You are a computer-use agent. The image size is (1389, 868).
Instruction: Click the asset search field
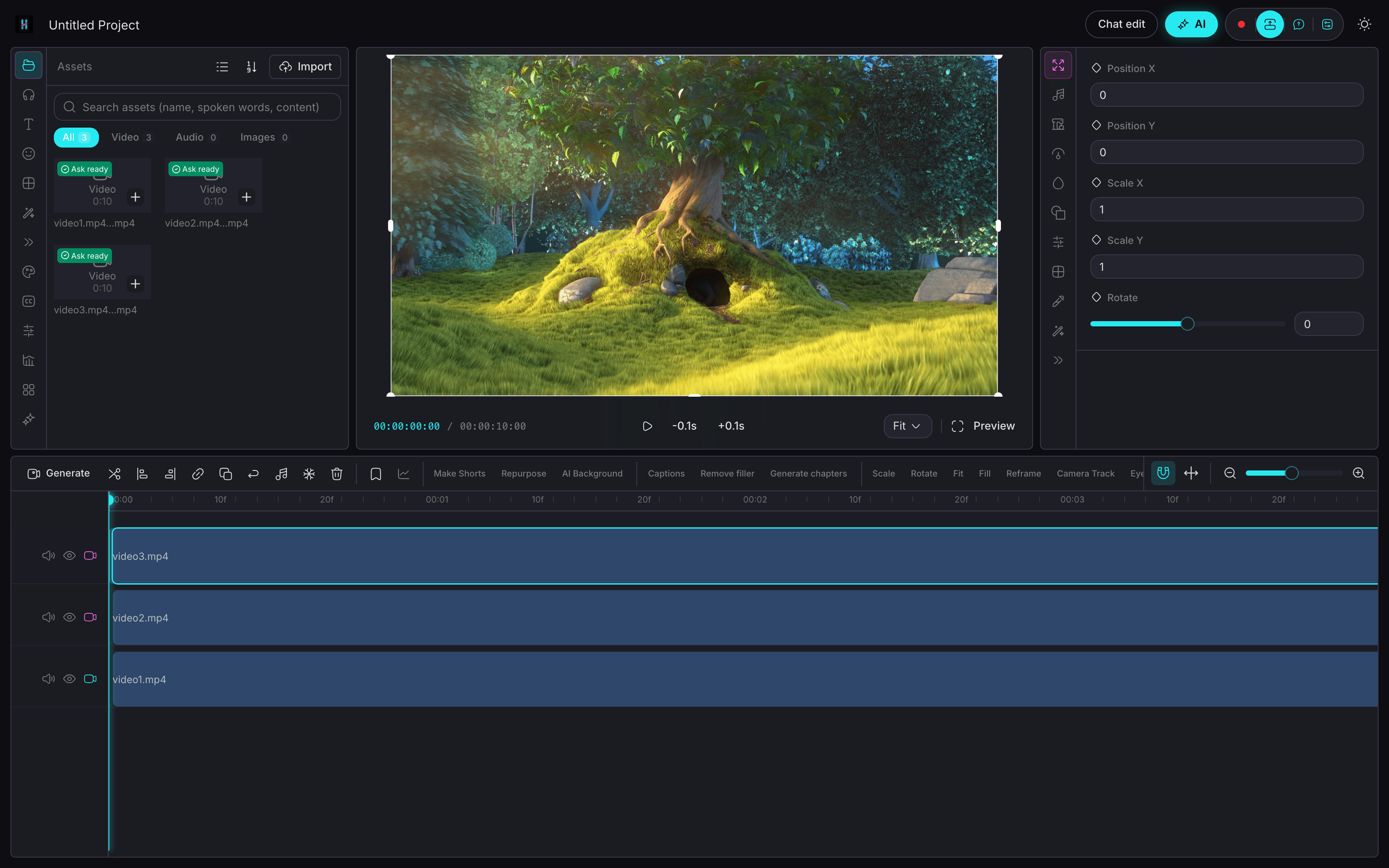point(197,107)
